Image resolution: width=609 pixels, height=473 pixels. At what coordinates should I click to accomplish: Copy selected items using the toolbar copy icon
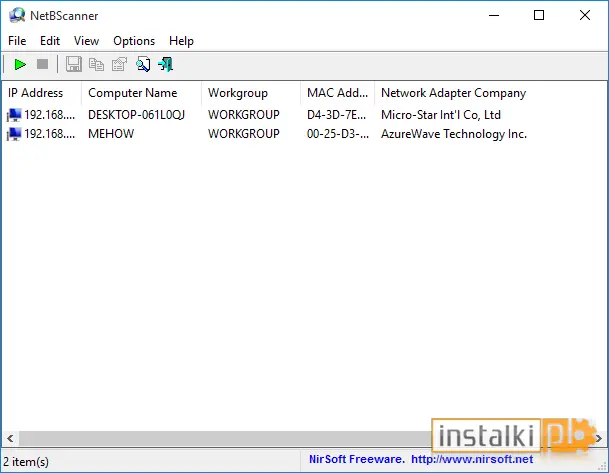coord(96,64)
